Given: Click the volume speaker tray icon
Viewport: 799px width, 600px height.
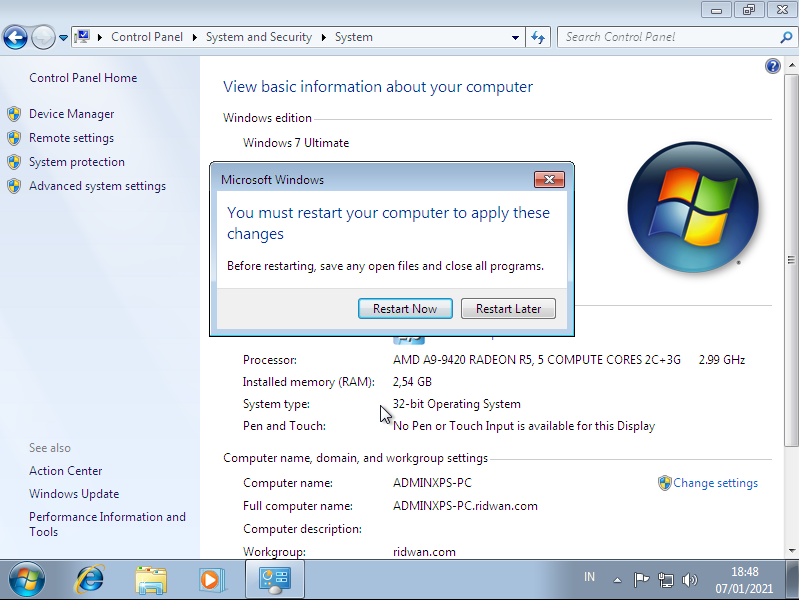Looking at the screenshot, I should coord(689,580).
